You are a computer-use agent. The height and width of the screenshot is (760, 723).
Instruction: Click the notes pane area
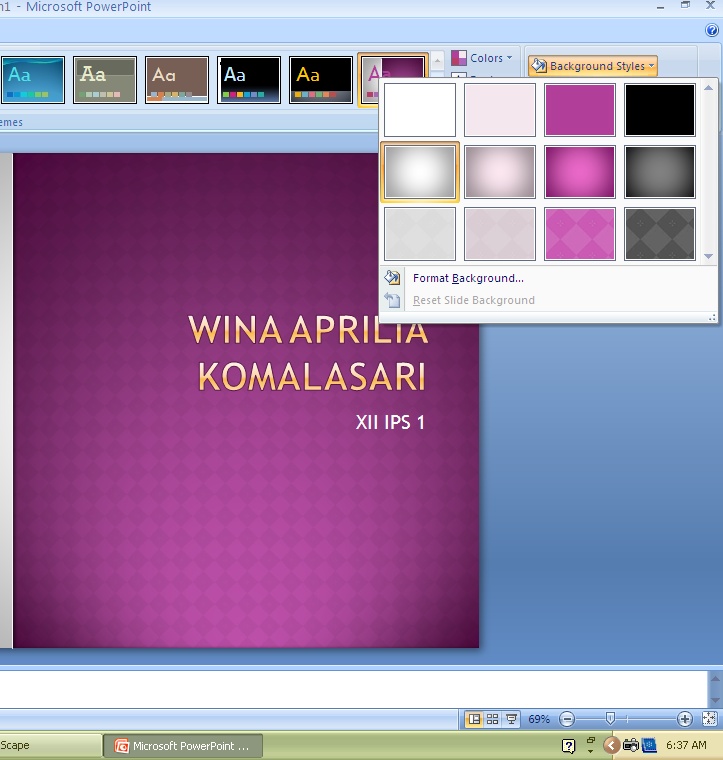(x=353, y=688)
